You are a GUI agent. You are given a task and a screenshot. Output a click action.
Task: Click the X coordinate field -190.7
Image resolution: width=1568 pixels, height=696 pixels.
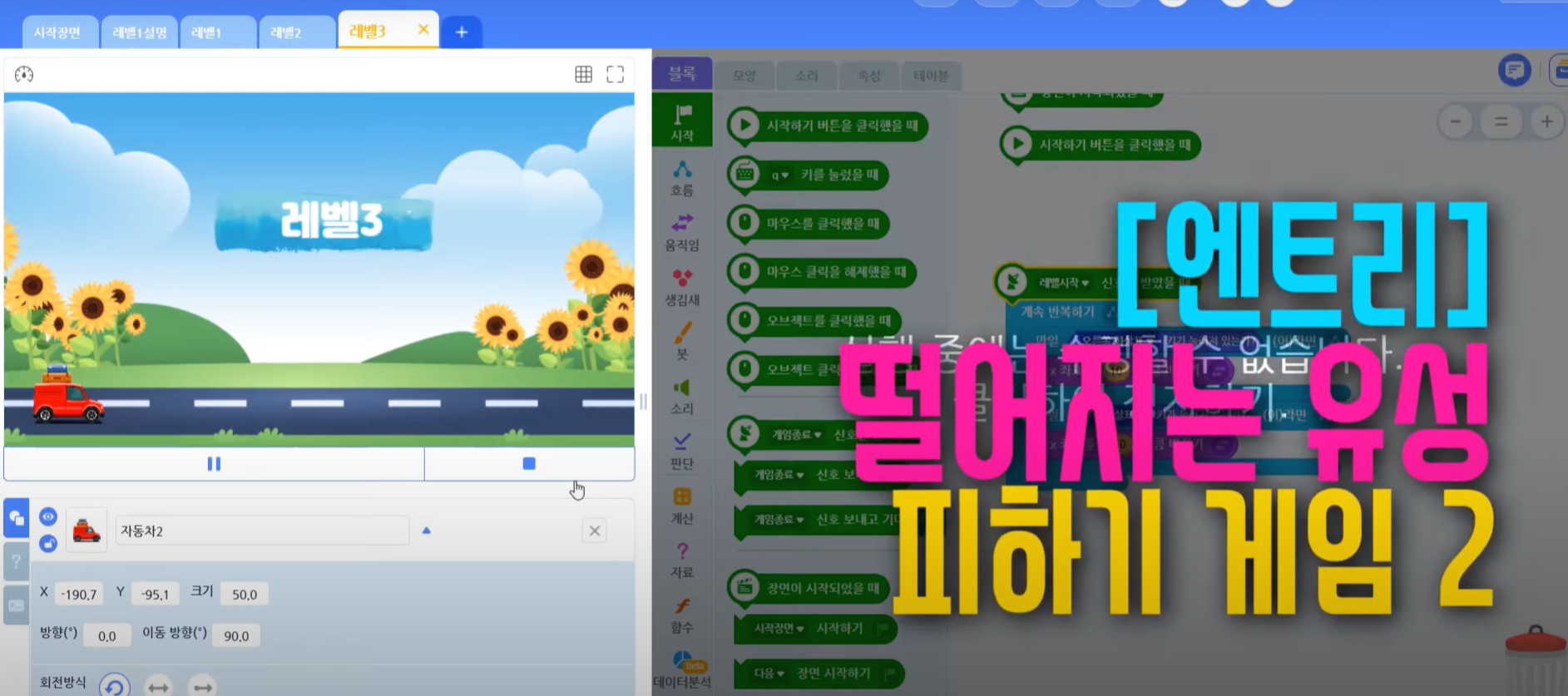(x=79, y=595)
